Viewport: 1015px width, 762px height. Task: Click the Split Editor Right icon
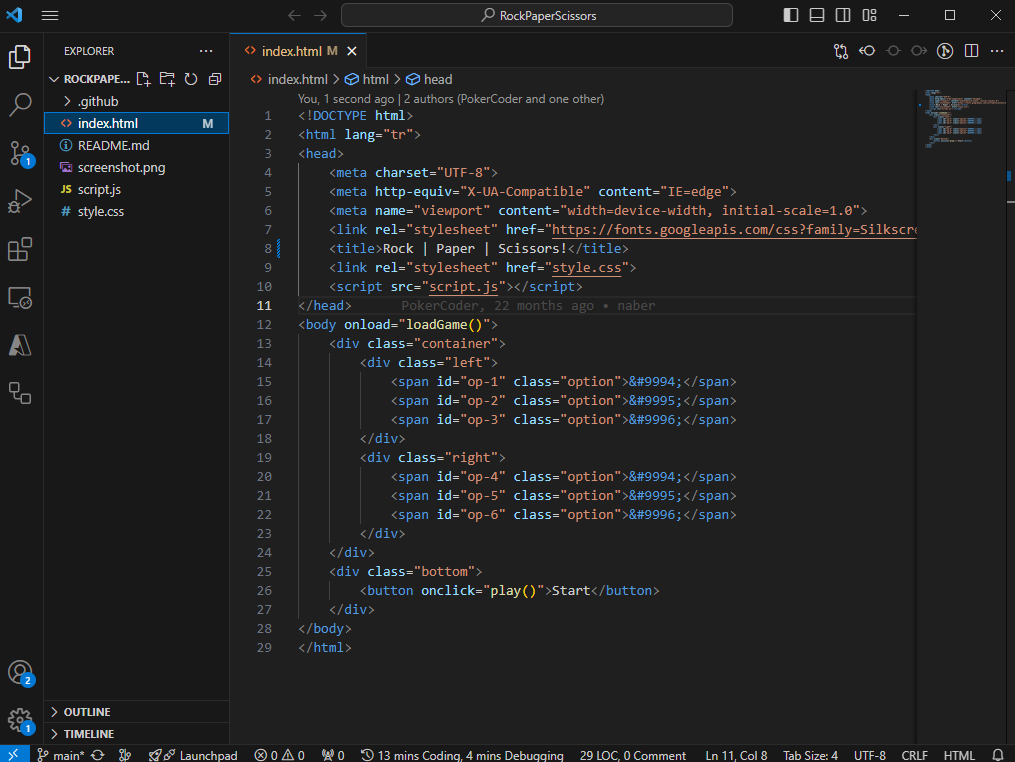[971, 51]
